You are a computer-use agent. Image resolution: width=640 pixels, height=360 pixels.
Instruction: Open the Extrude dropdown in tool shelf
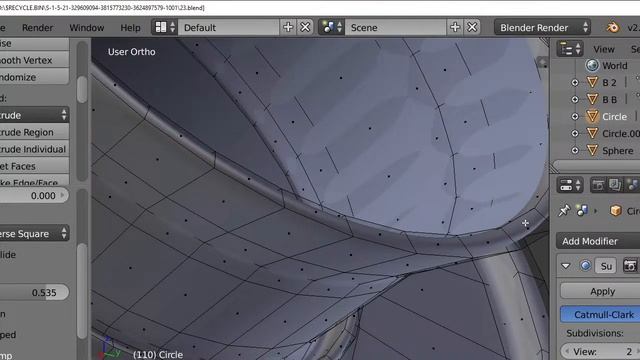34,115
